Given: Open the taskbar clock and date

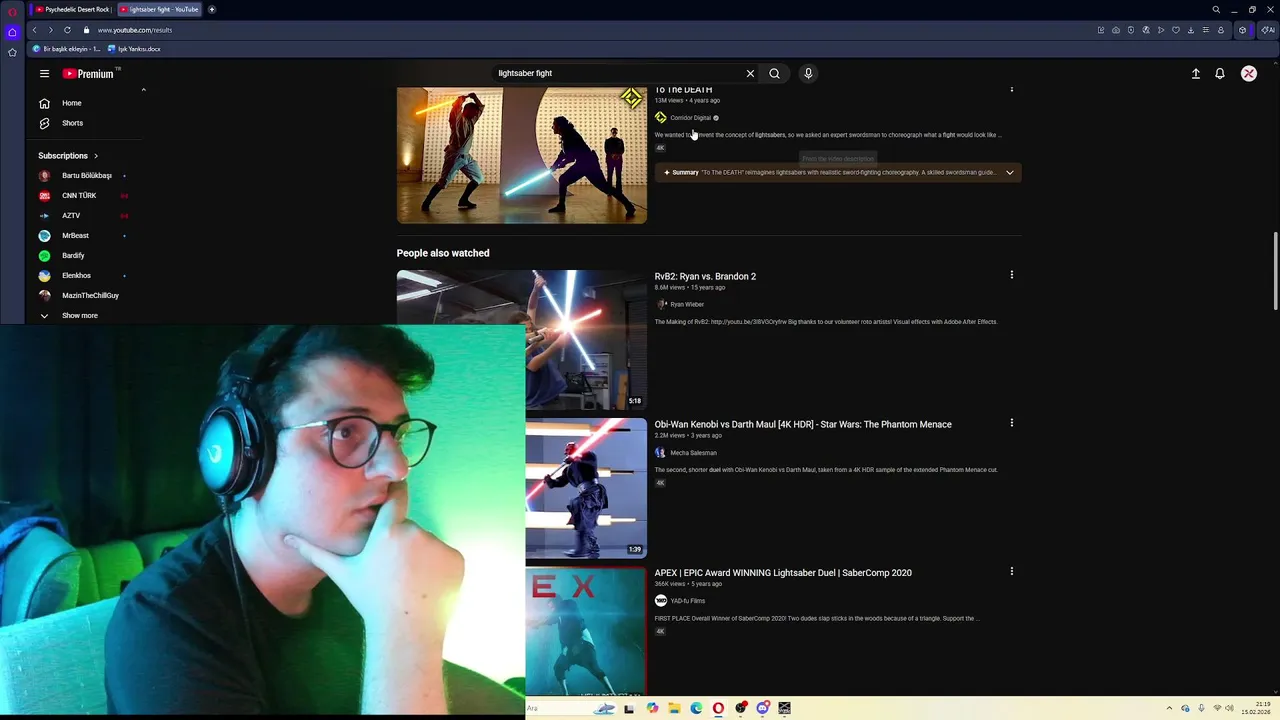Looking at the screenshot, I should pos(1256,708).
